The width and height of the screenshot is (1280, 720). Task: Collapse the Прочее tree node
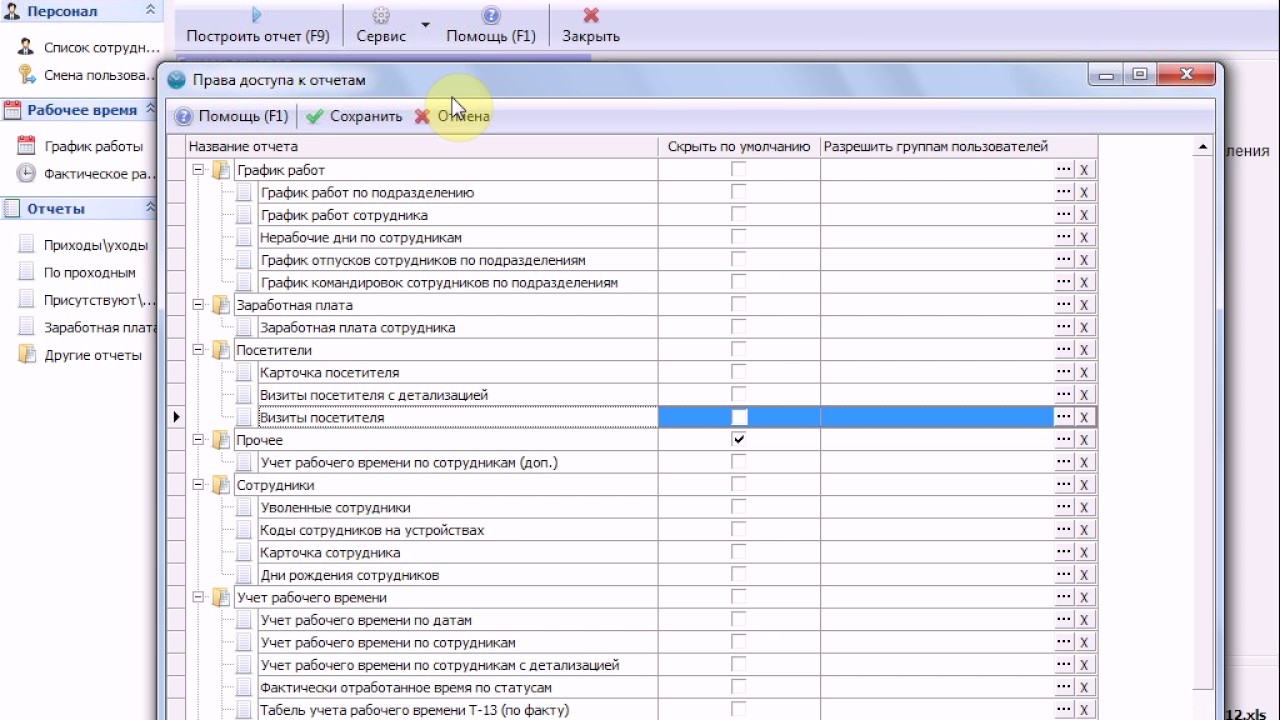pos(198,440)
